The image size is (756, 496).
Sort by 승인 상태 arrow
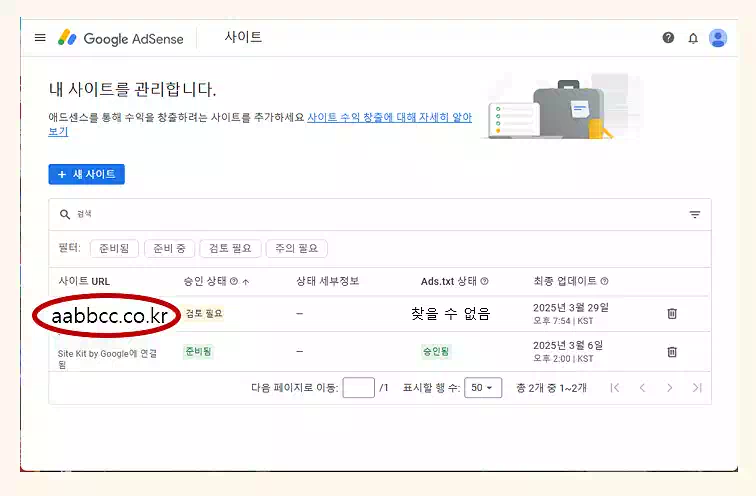point(246,282)
